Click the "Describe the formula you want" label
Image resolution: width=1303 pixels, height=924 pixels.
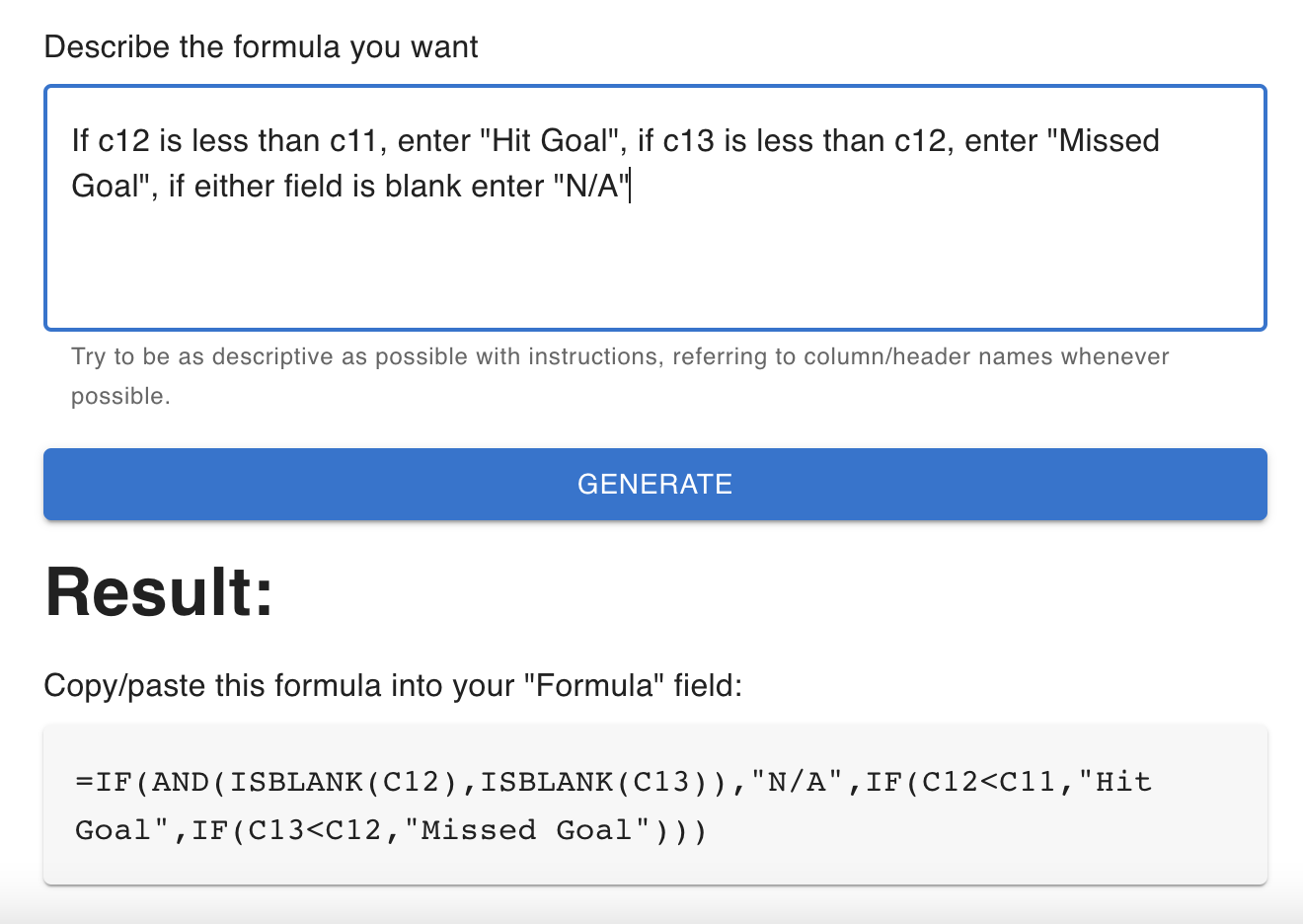click(260, 46)
